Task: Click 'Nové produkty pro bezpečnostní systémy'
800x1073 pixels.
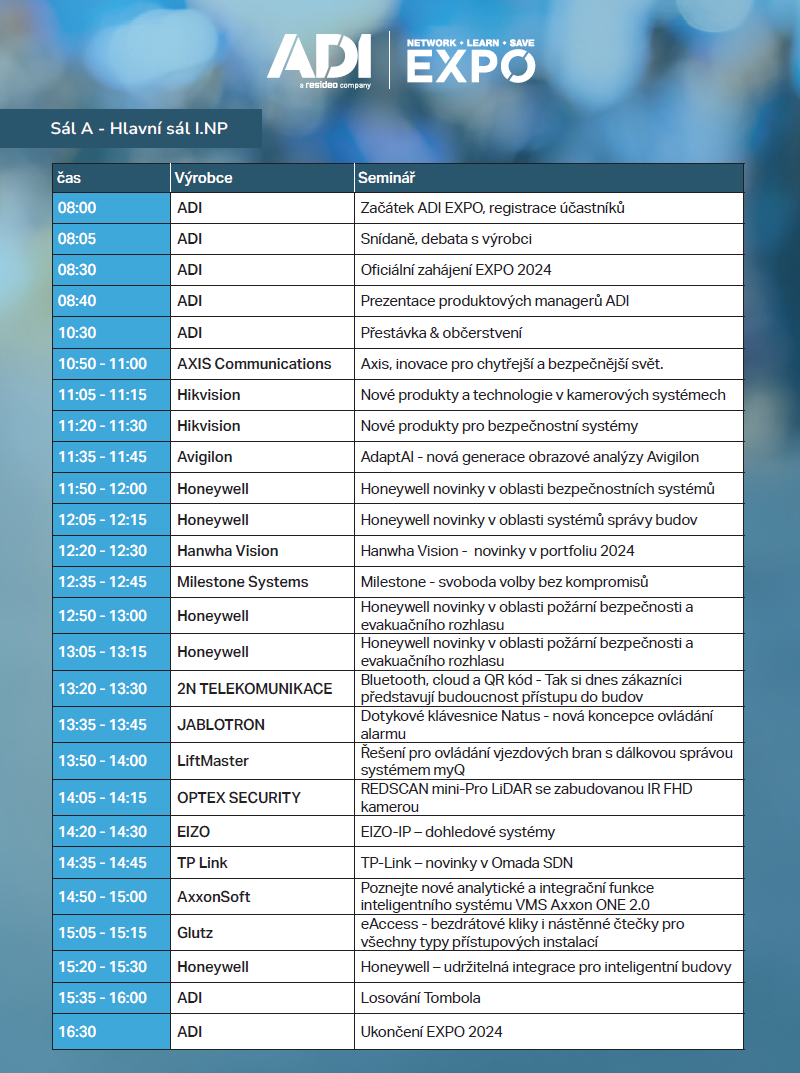Action: [499, 426]
